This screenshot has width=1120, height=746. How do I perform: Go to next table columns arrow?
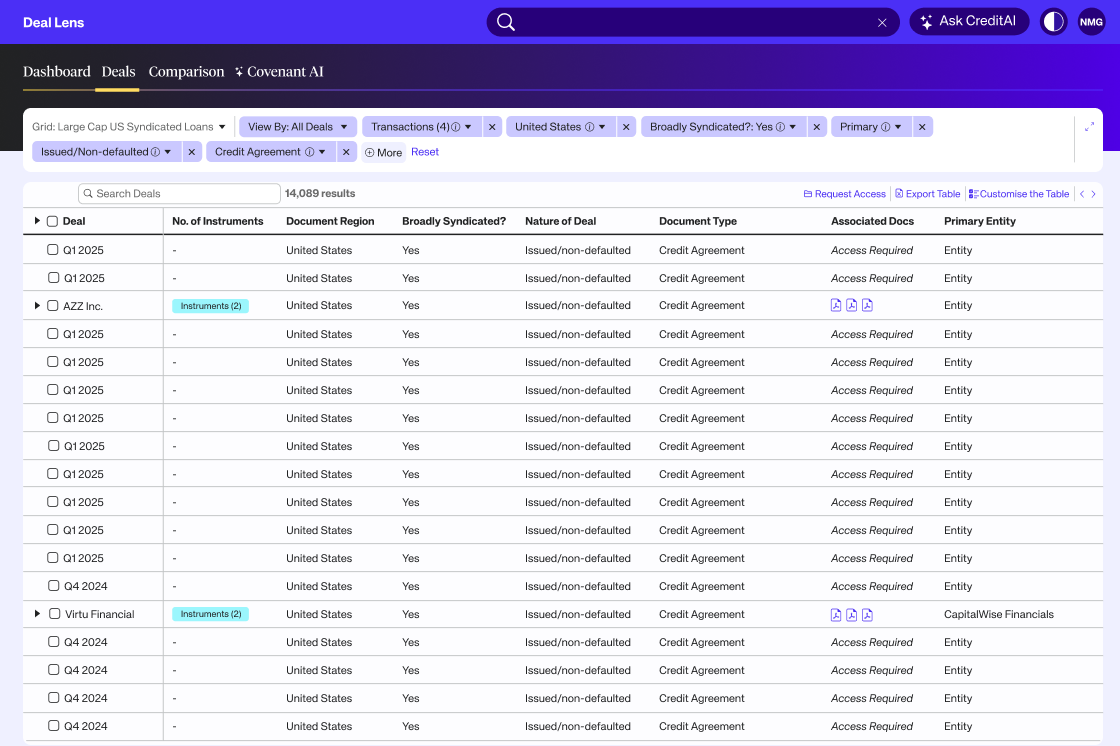click(x=1093, y=194)
